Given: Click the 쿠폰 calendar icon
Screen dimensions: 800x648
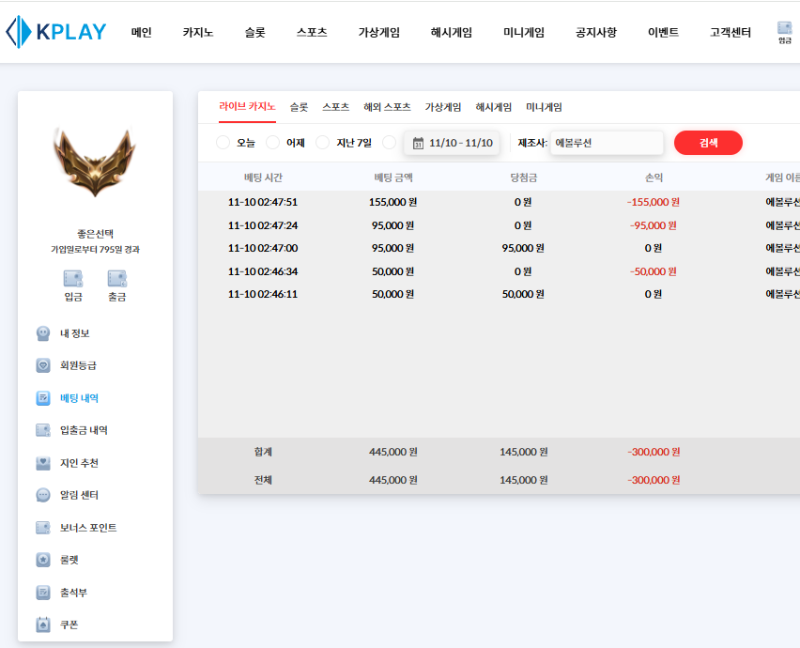Looking at the screenshot, I should pos(43,625).
